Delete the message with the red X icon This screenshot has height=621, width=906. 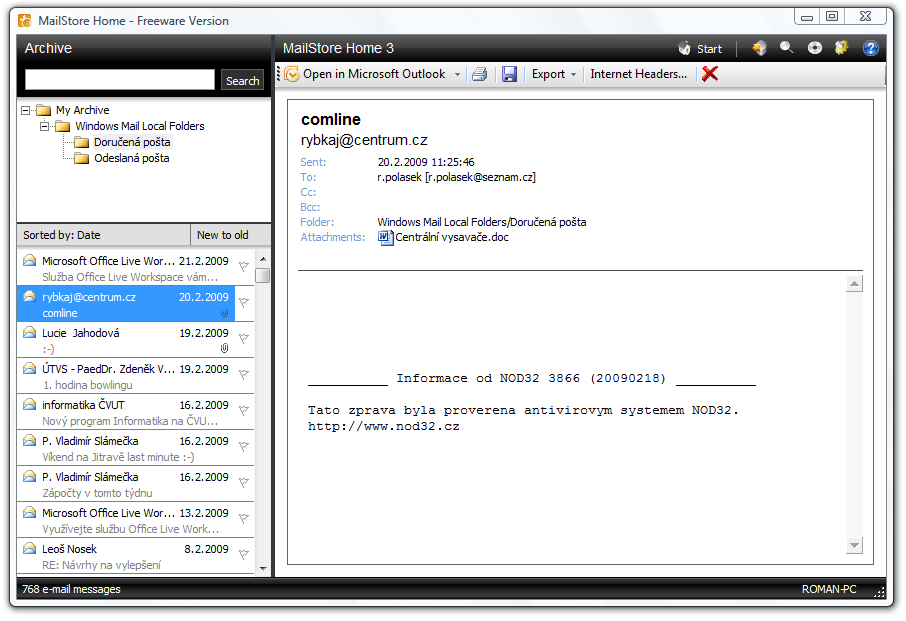pos(710,74)
